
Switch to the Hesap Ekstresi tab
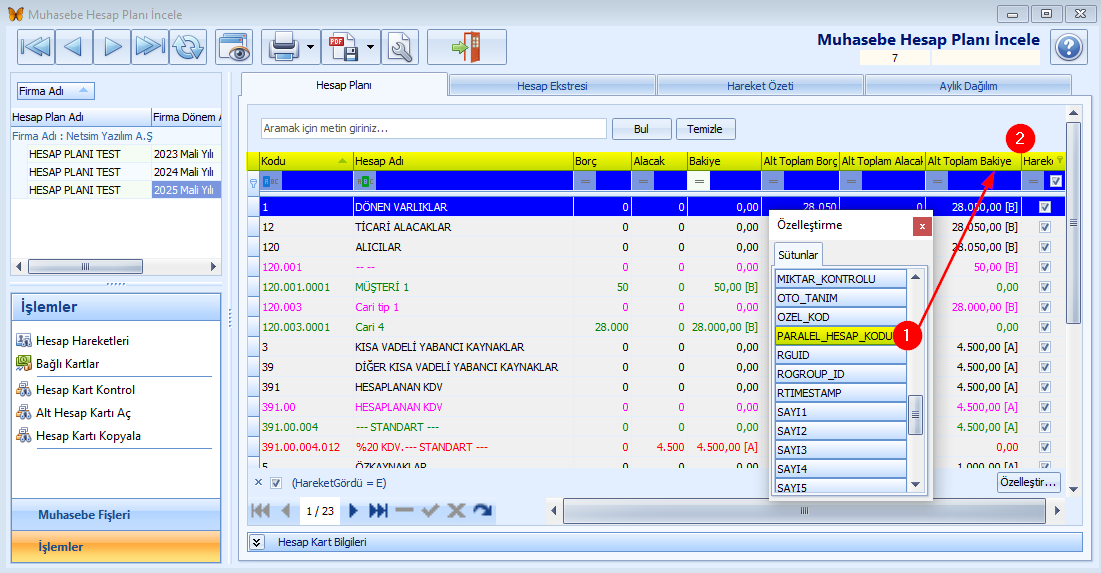[552, 86]
